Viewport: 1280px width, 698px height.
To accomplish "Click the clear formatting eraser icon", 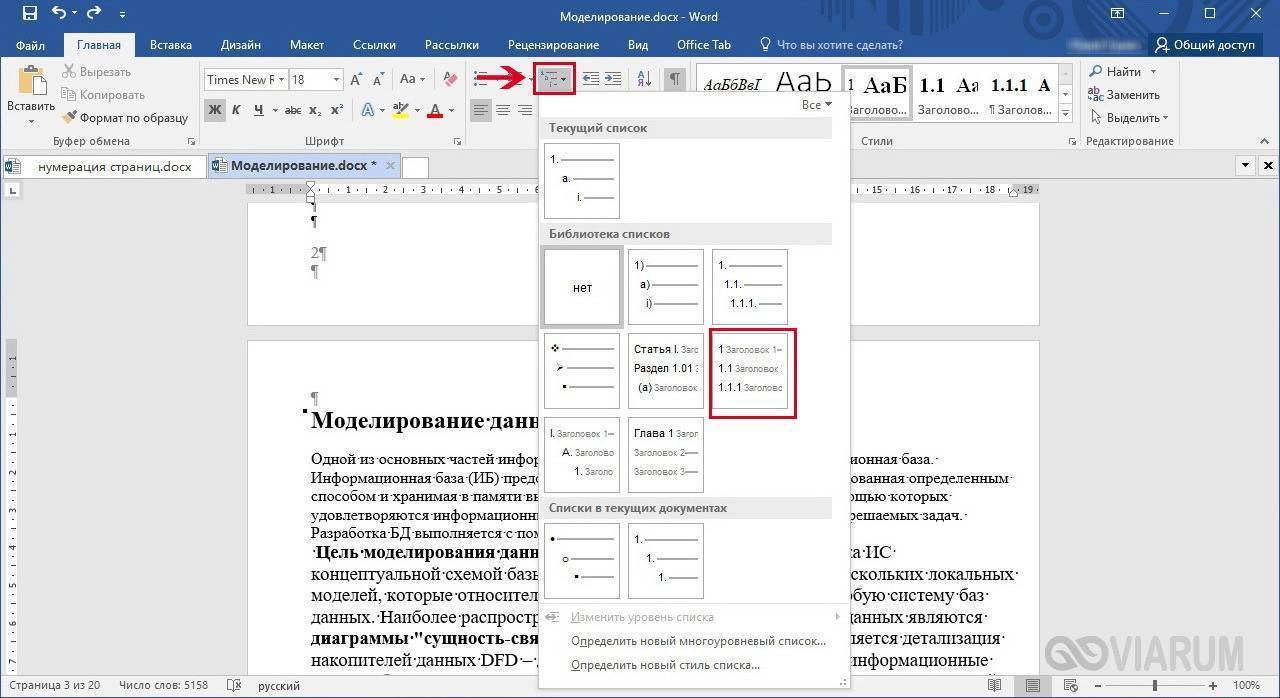I will pyautogui.click(x=450, y=79).
